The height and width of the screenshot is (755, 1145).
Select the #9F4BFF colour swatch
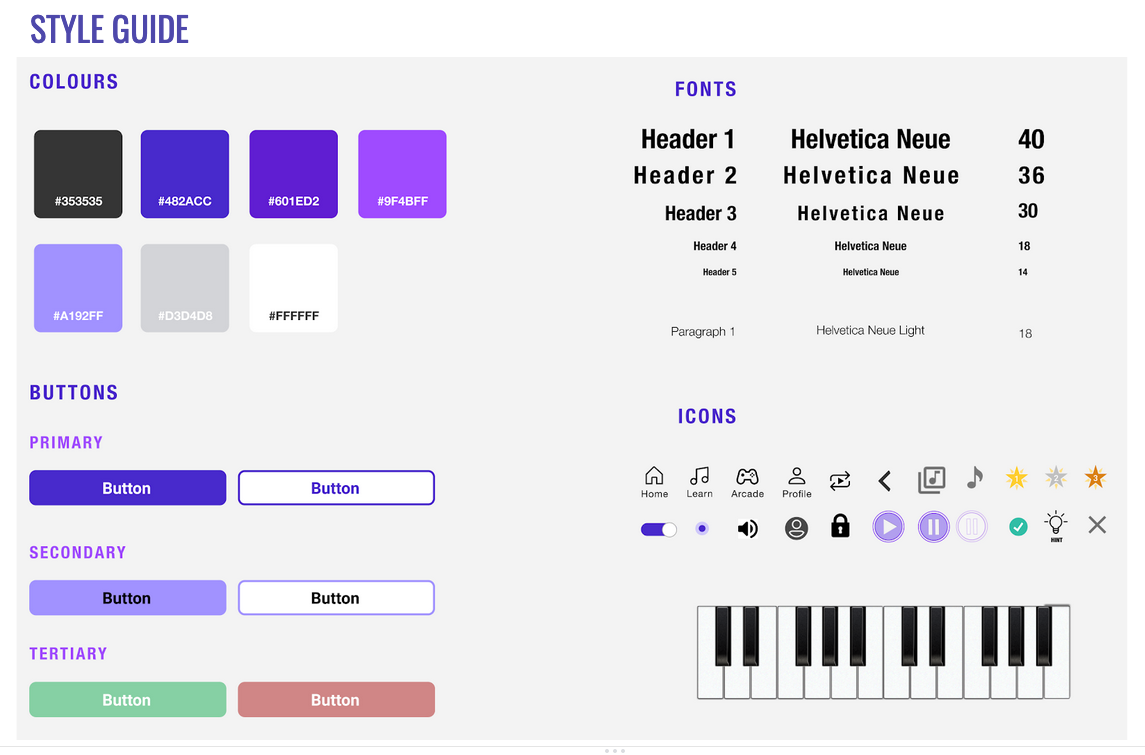point(402,174)
